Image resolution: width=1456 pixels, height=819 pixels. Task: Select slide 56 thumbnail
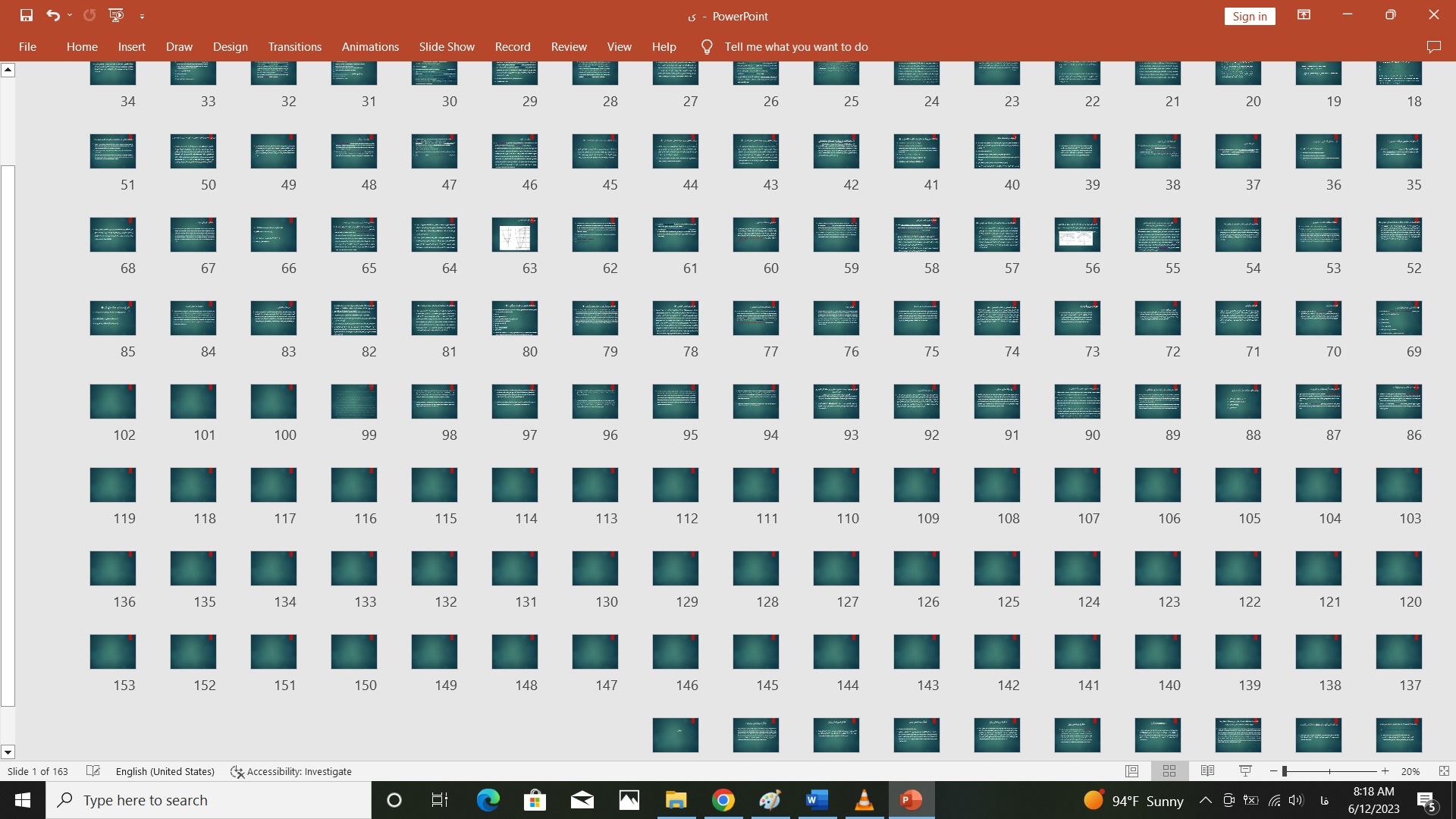[x=1078, y=235]
